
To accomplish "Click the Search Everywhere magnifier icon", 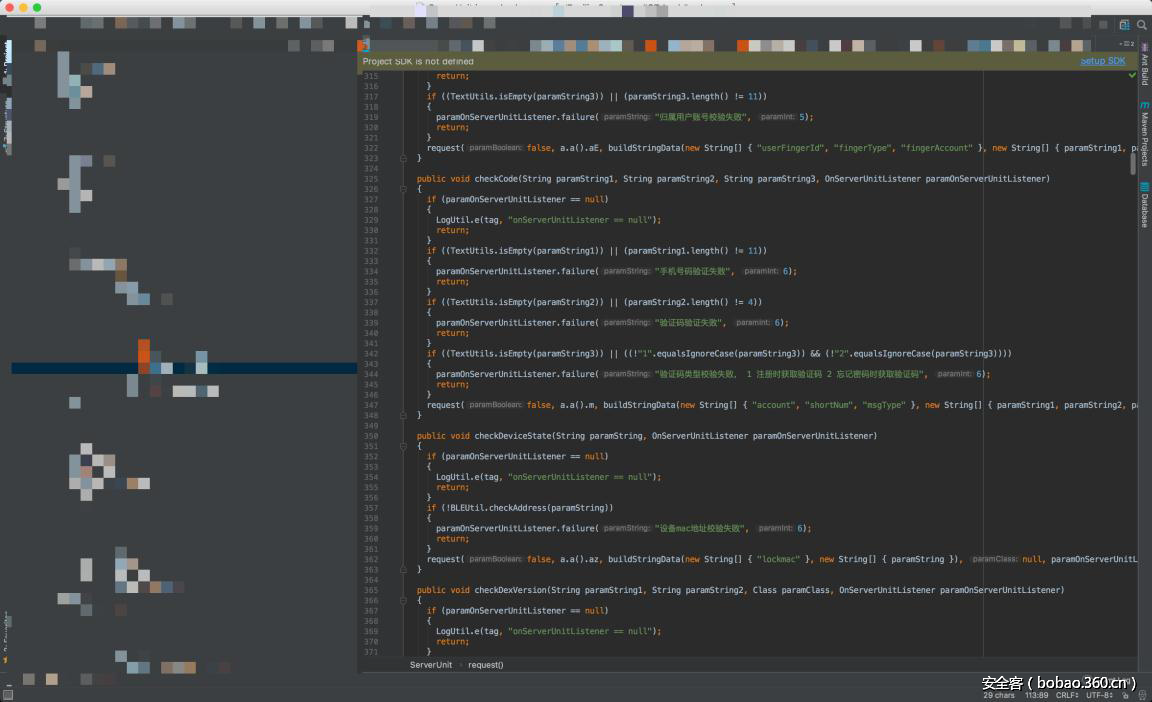I will (1141, 25).
